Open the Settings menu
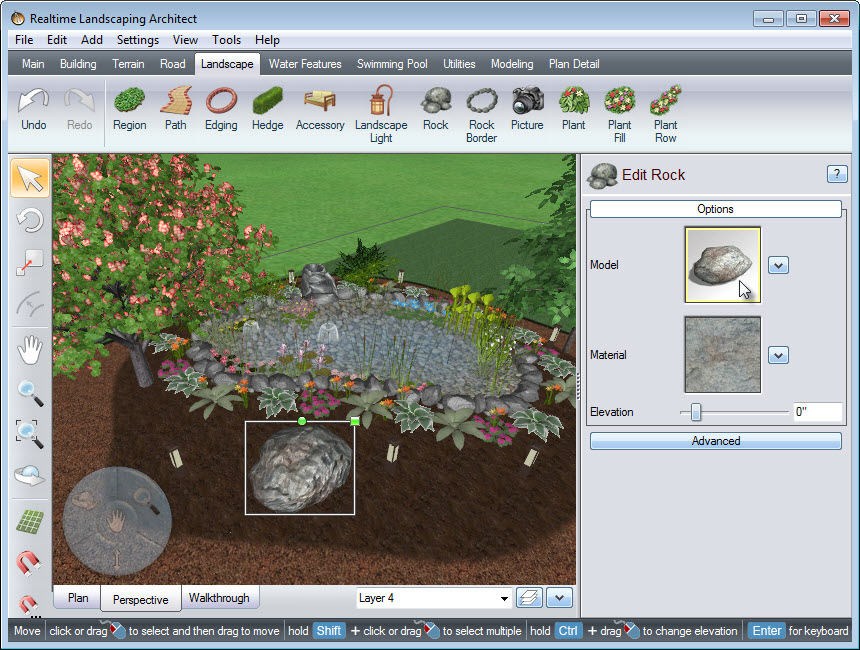 138,40
